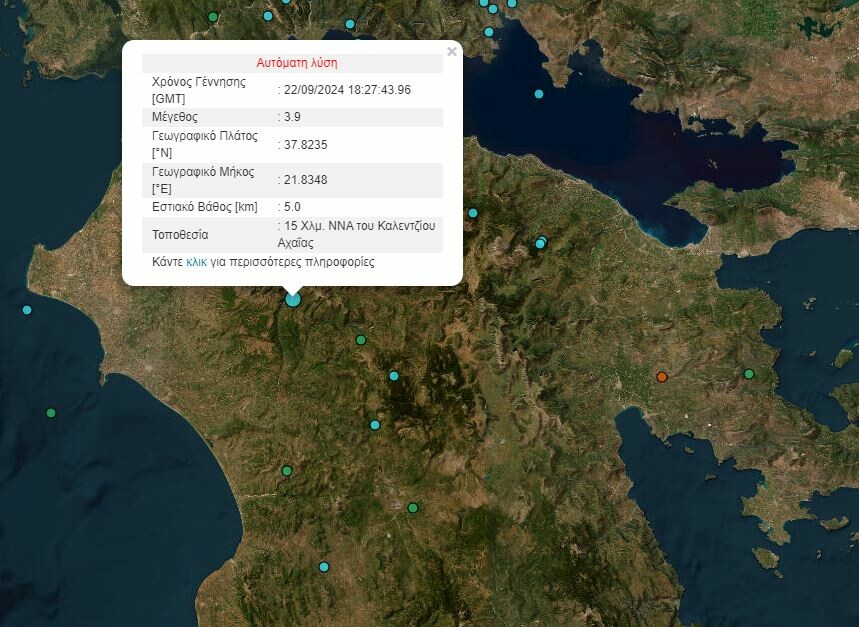
Task: Click the Εστιακό Βάθος [km] label
Action: 205,207
